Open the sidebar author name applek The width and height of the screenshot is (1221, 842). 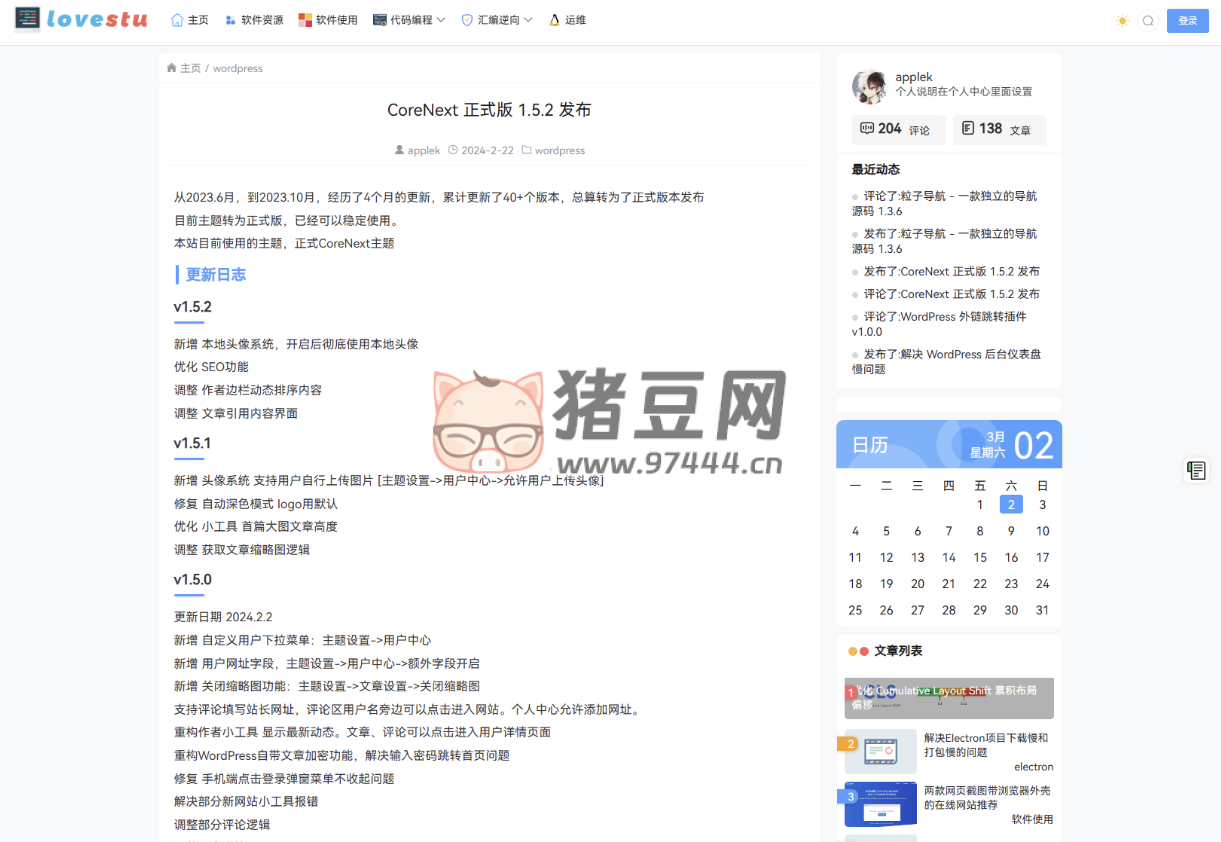point(914,77)
